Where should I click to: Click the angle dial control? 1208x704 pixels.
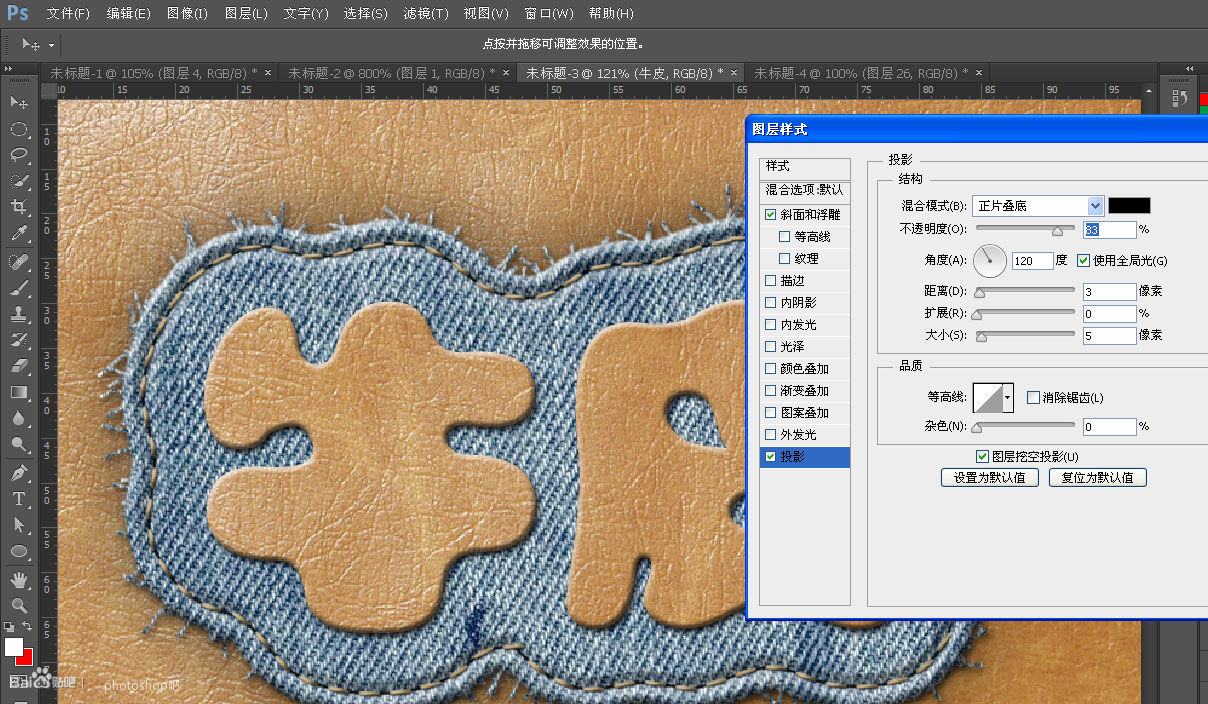coord(990,261)
